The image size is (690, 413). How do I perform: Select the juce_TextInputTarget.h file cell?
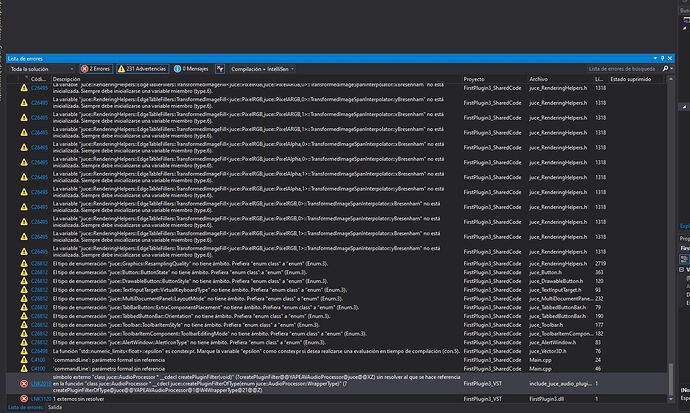555,290
